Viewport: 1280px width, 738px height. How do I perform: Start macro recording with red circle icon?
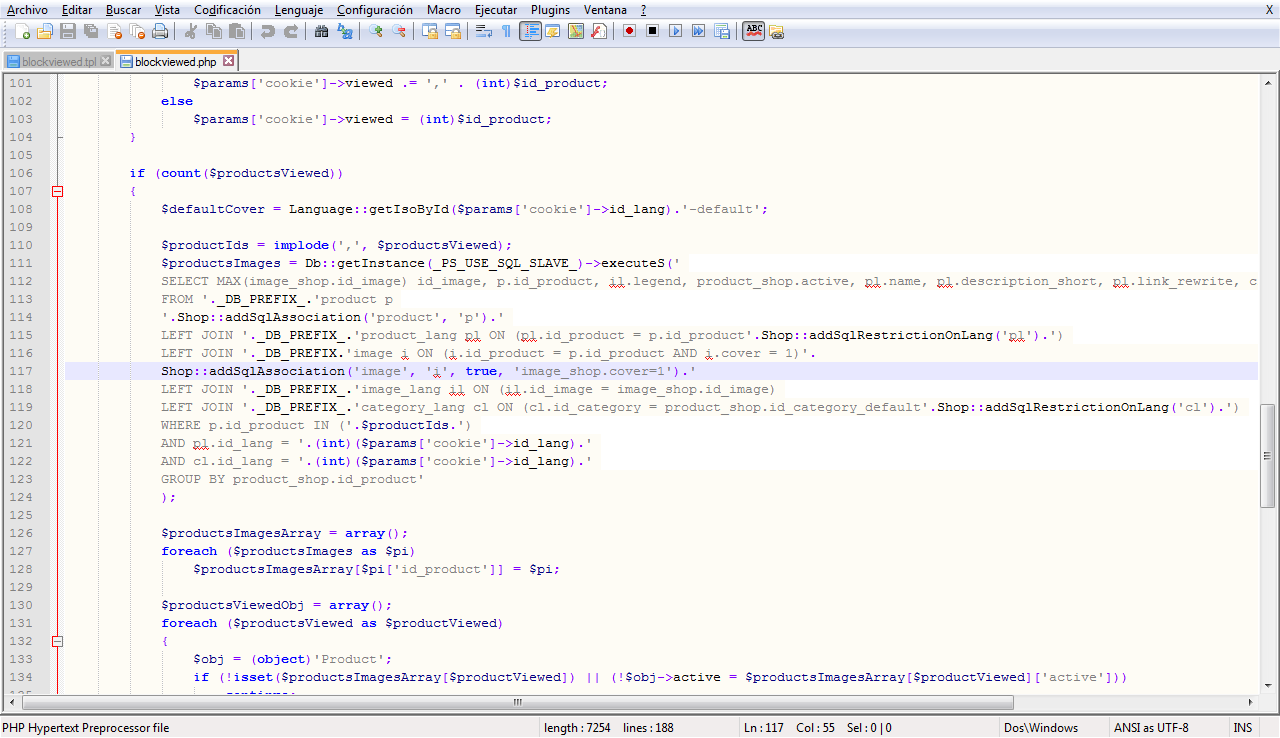629,31
